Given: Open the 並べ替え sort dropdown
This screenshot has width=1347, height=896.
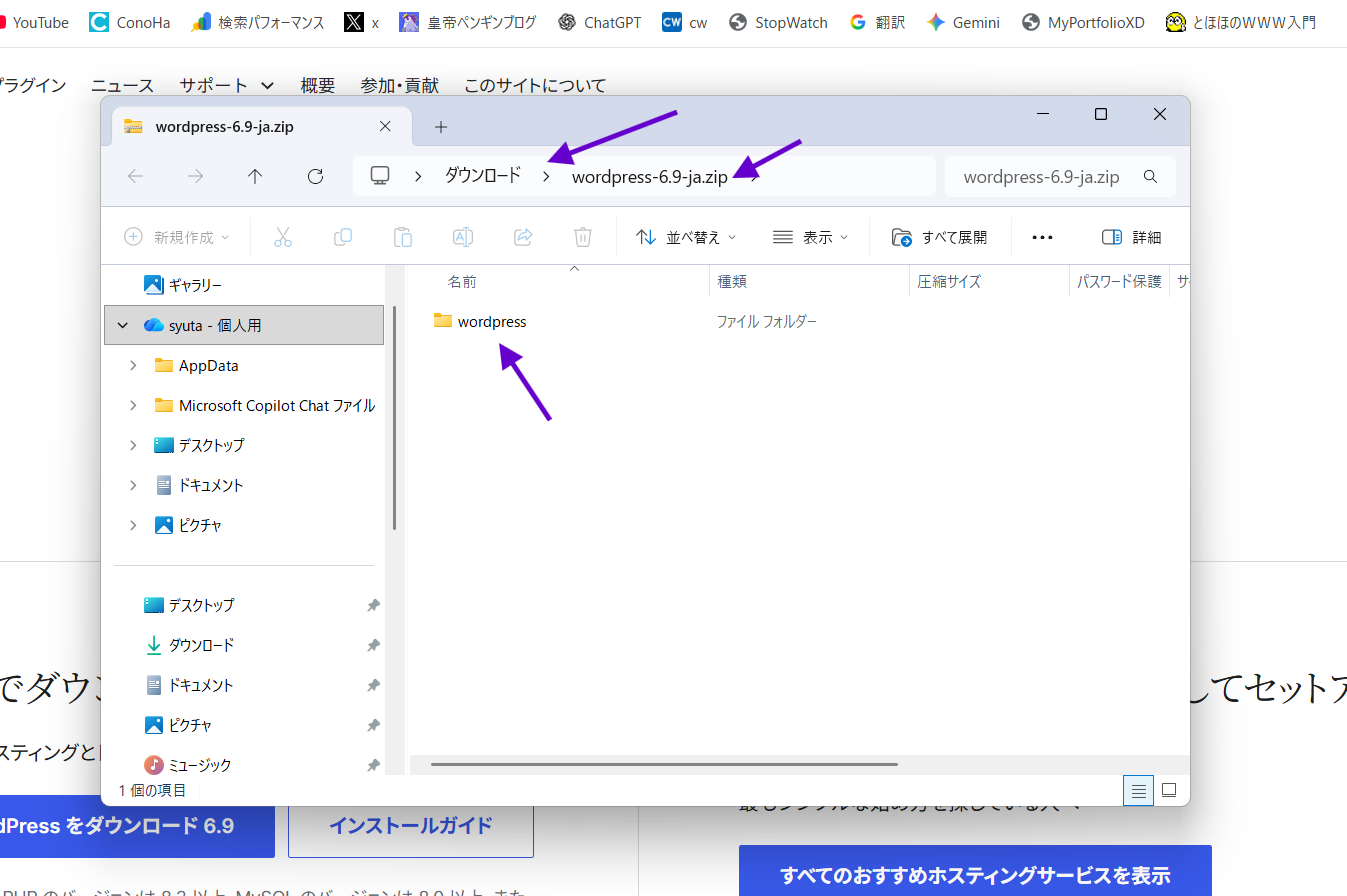Looking at the screenshot, I should tap(686, 237).
